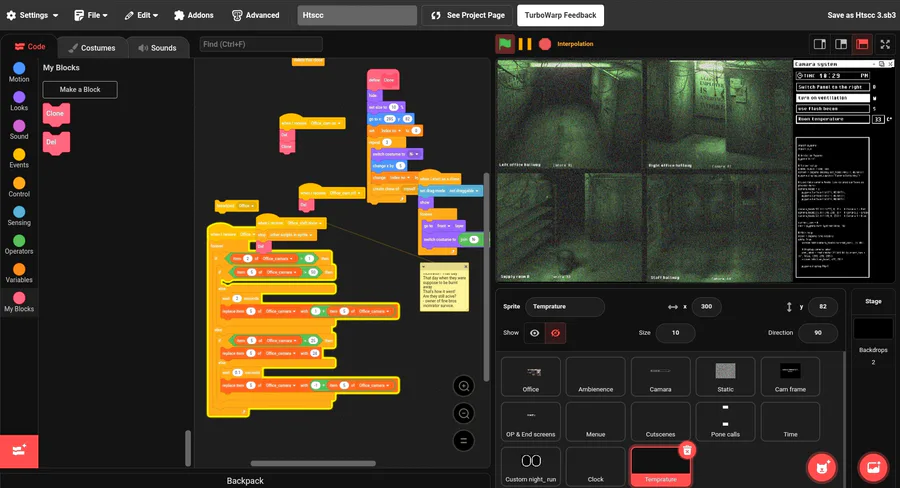Click Save as Htscc 3.sb3
The width and height of the screenshot is (900, 488).
(861, 16)
